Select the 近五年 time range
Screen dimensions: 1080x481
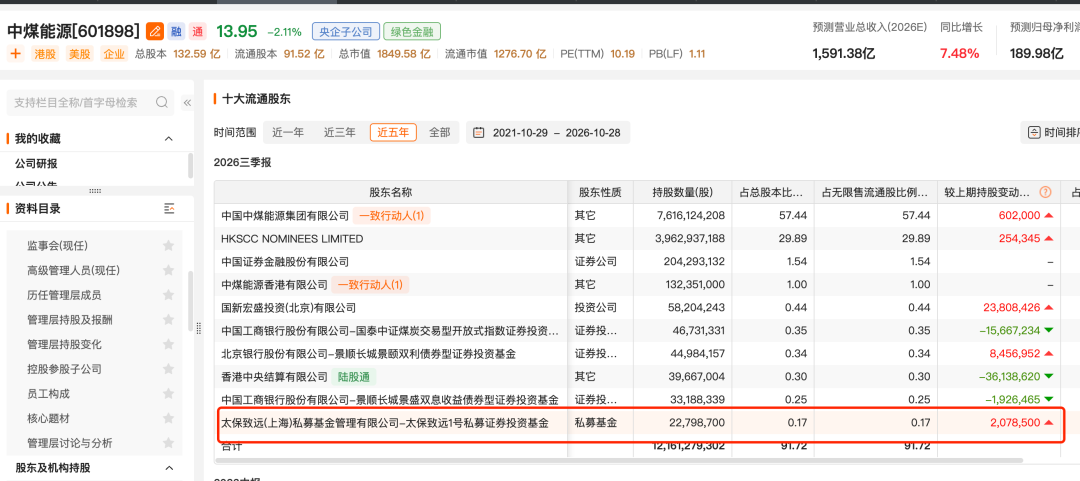point(393,132)
